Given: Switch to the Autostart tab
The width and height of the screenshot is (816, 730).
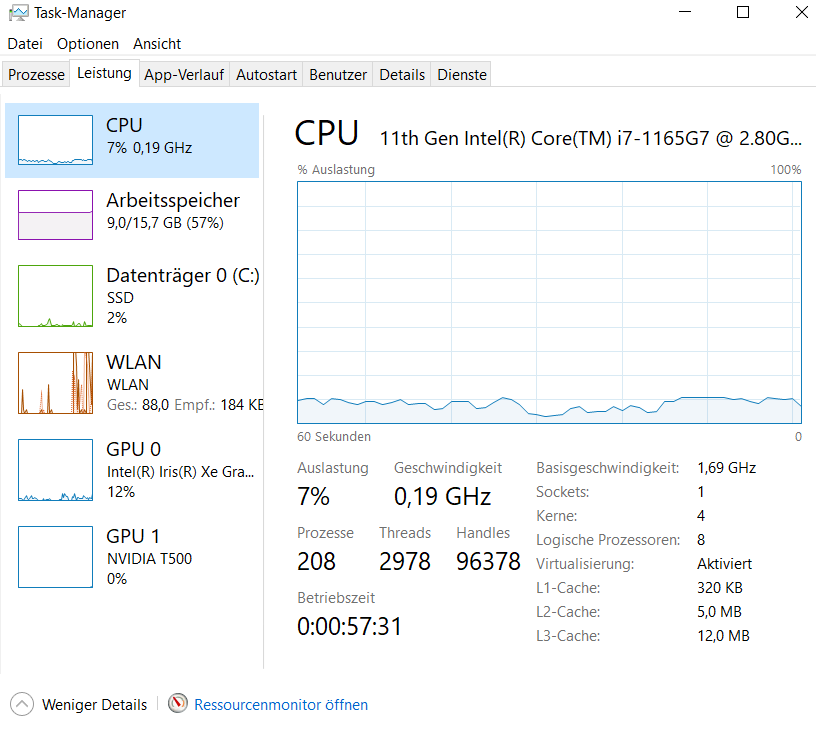Looking at the screenshot, I should pos(266,74).
